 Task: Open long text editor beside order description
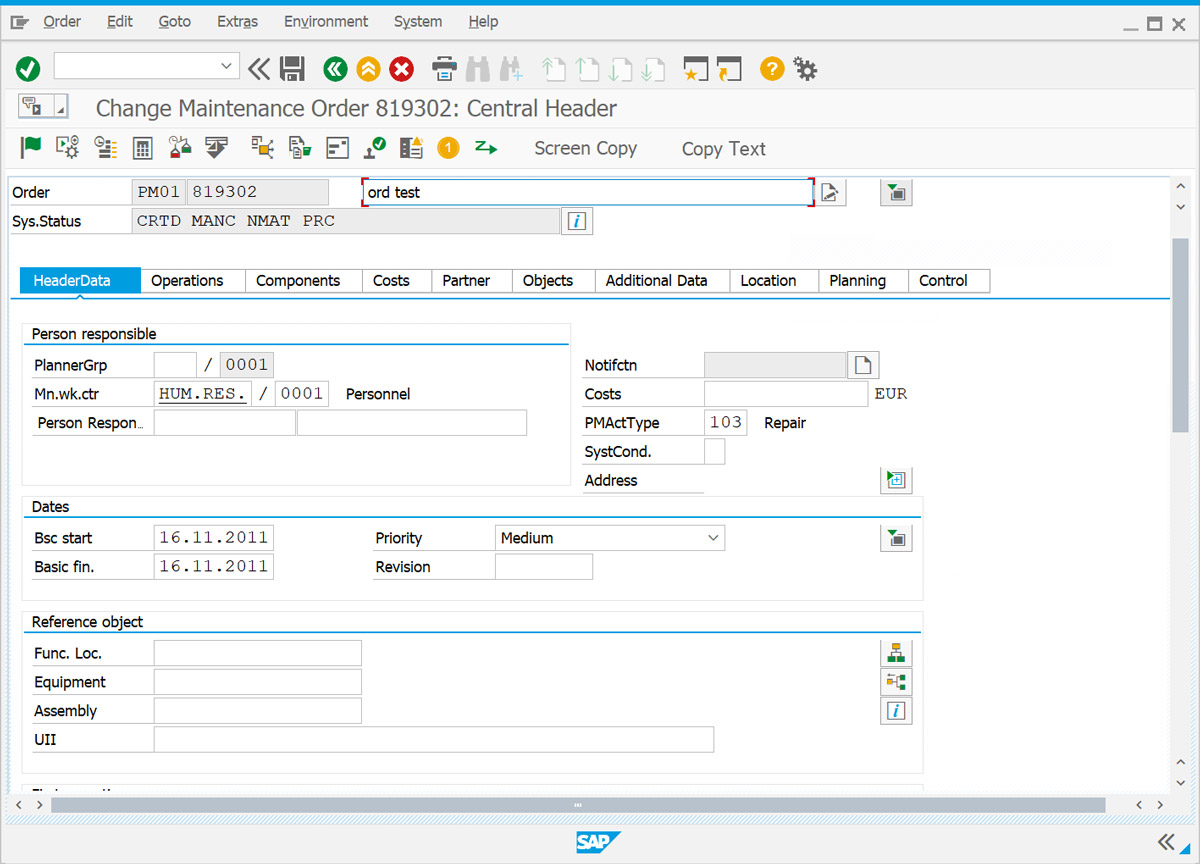[832, 192]
